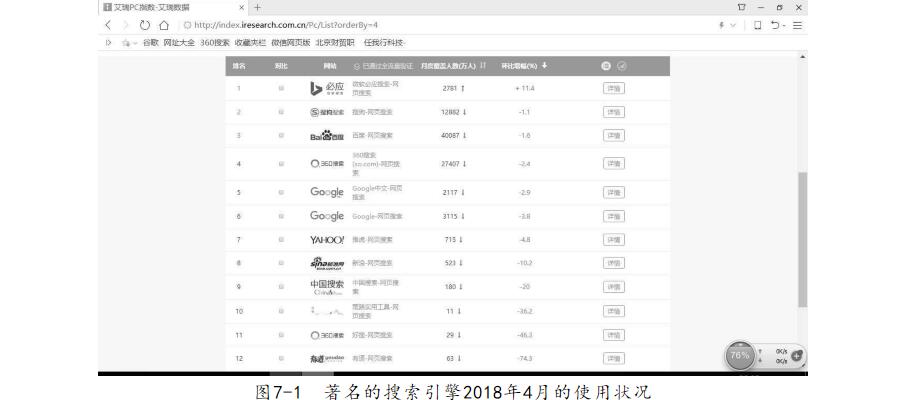The image size is (918, 400).
Task: Click 详情 button for 360搜索 row 4
Action: coord(614,163)
